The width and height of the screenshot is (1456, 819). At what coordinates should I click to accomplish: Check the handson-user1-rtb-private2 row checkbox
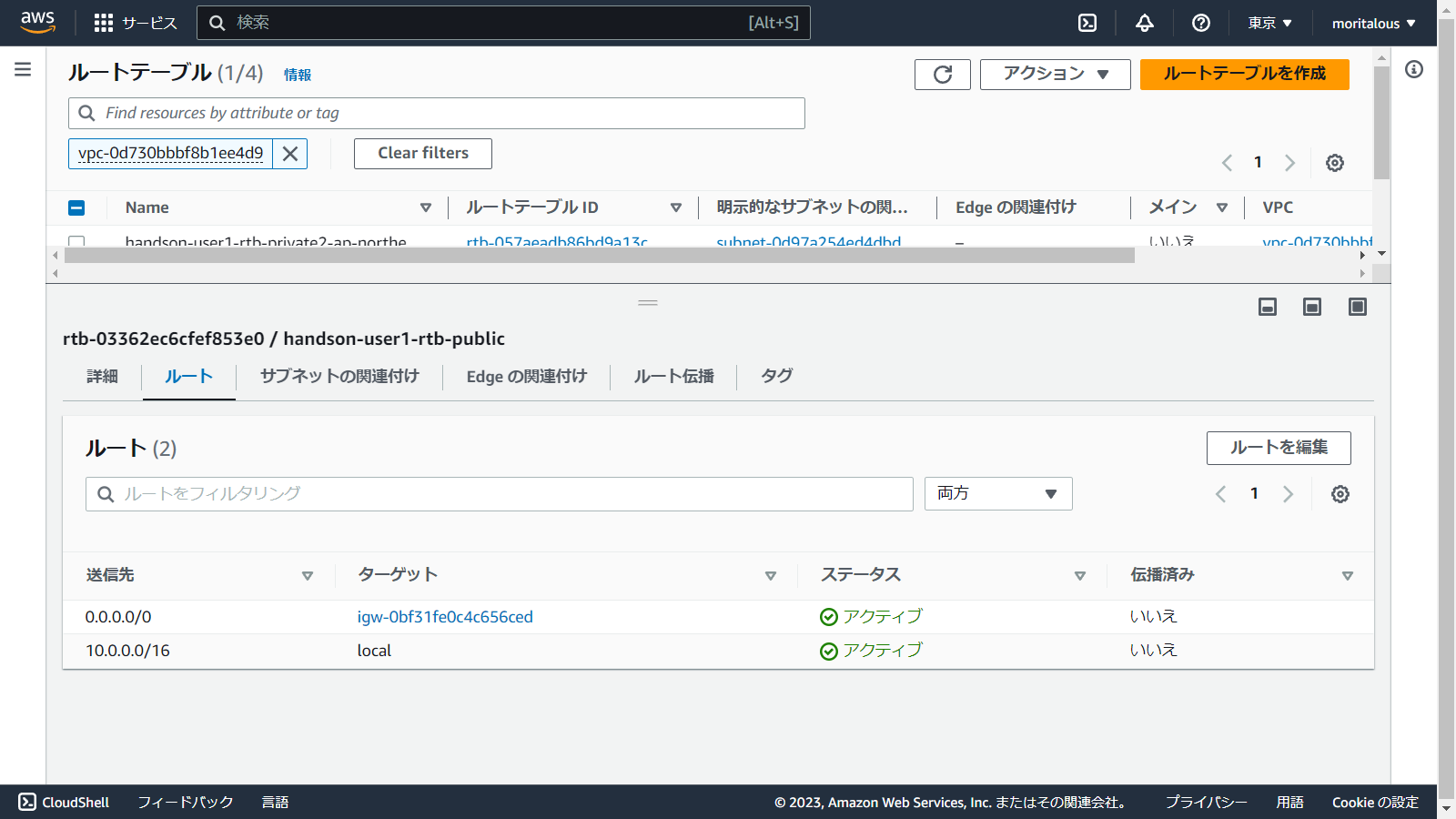[76, 242]
